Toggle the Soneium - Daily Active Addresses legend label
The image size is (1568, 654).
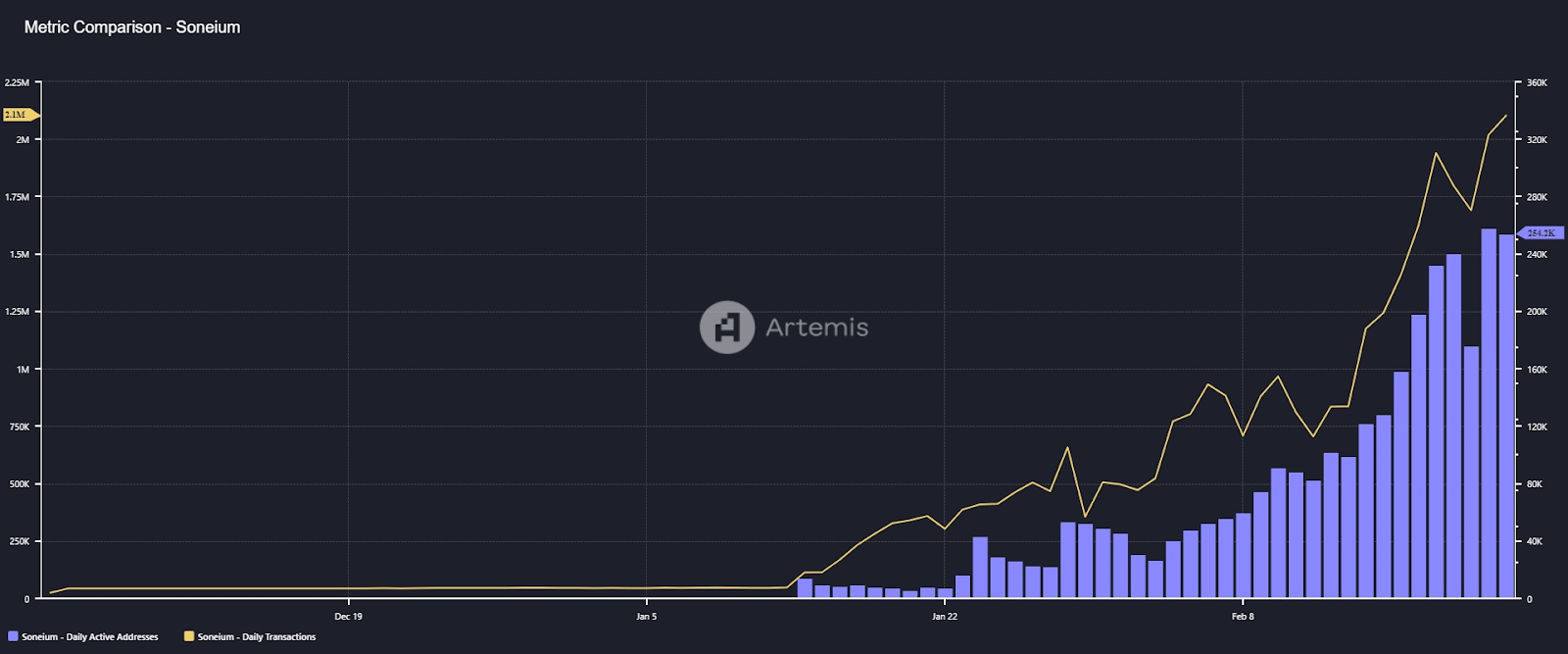click(x=89, y=637)
